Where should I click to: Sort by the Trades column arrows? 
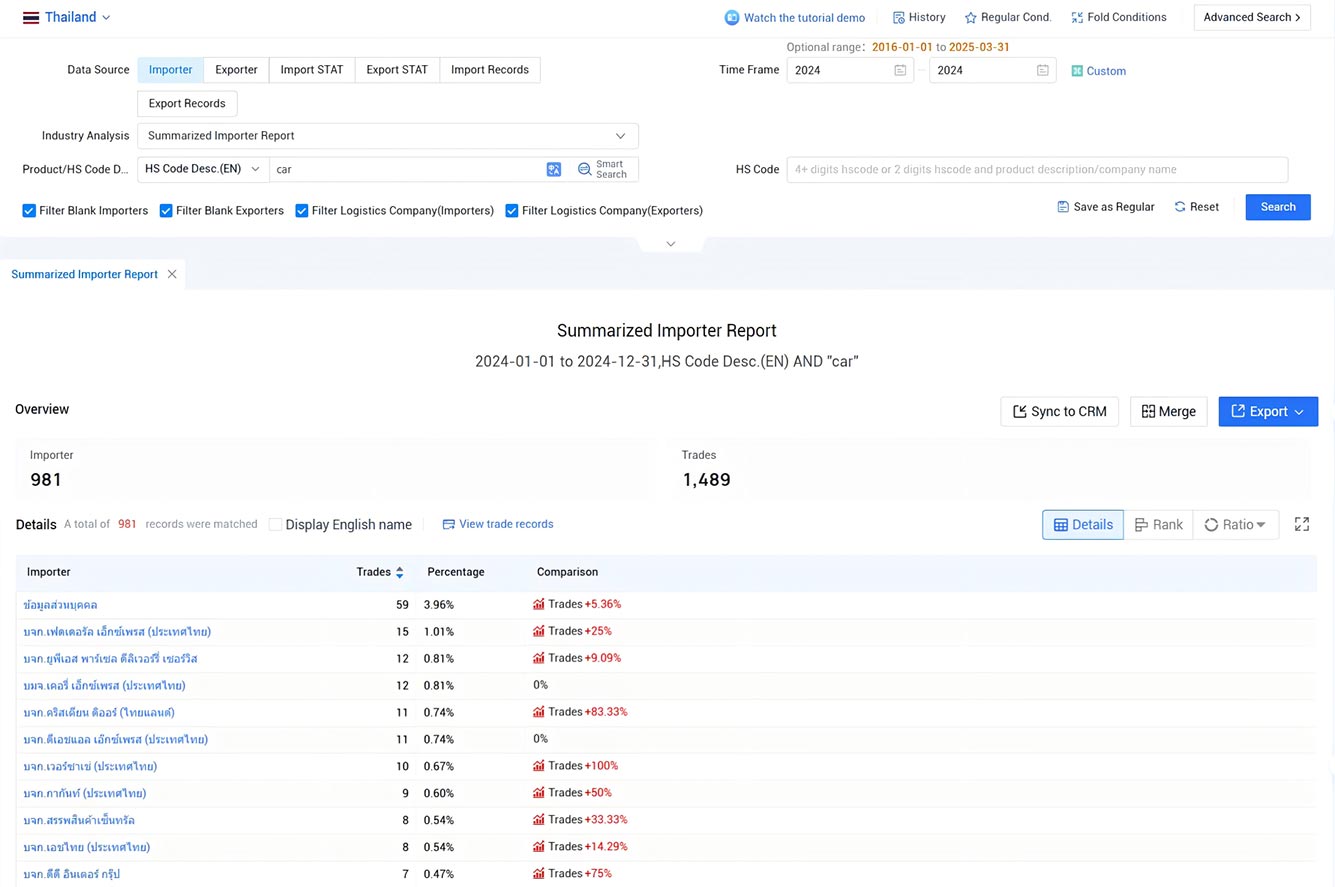pos(400,572)
